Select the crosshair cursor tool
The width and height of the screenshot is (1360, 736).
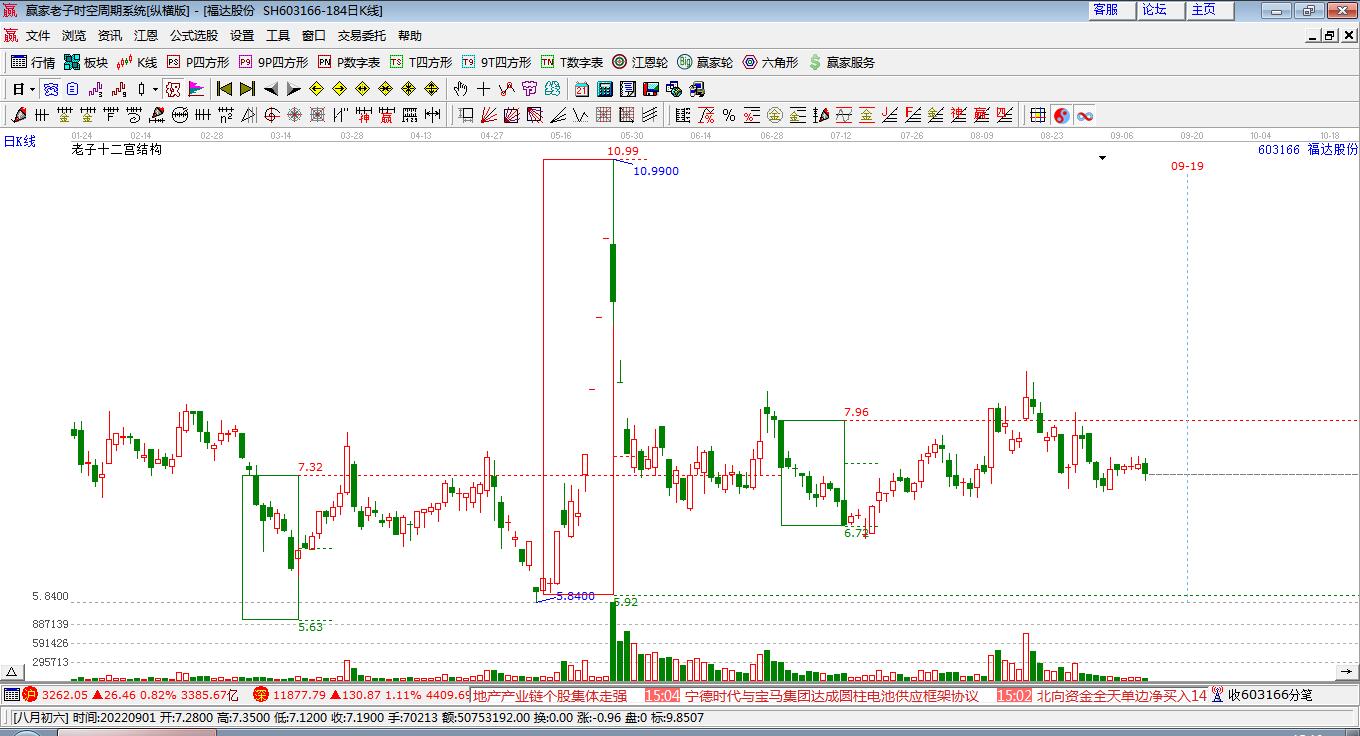(484, 89)
